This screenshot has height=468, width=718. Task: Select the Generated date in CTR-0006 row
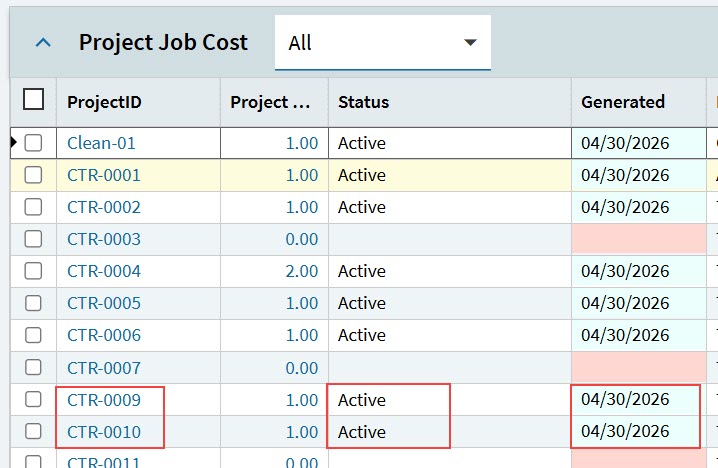(625, 335)
